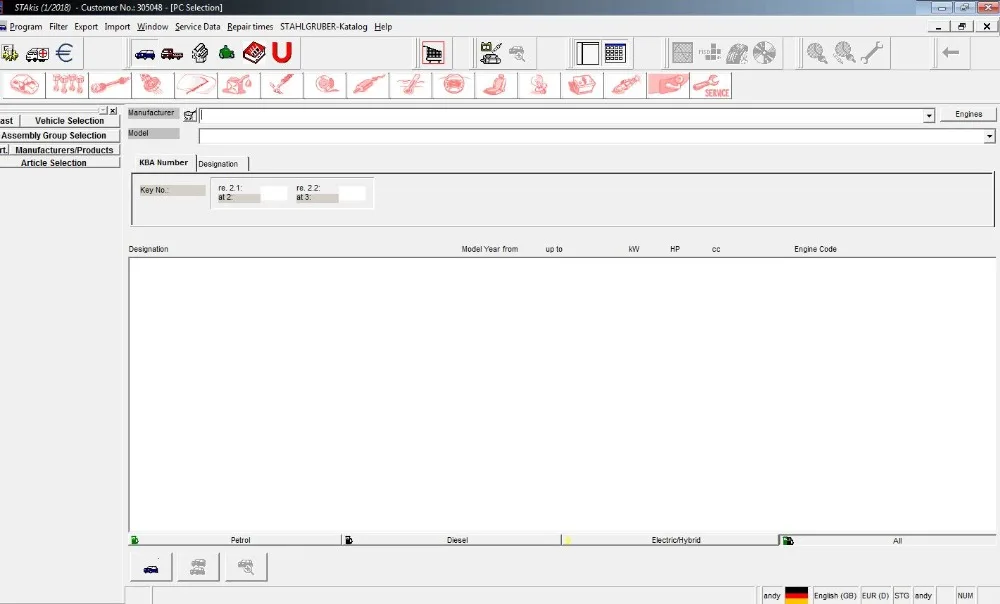
Task: Click the manufacturer favorites icon beside field
Action: pos(189,115)
